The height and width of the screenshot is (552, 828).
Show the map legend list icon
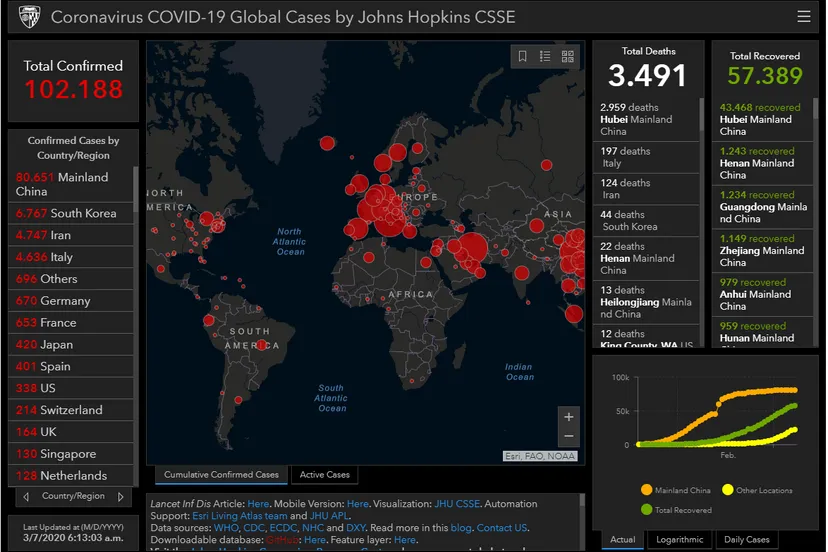545,57
